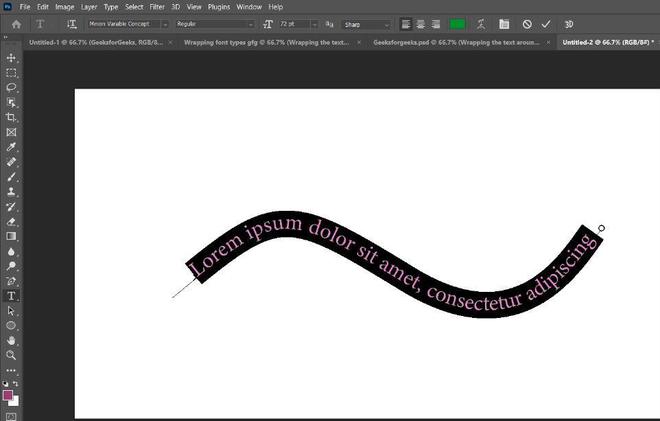Cancel current text edits
The image size is (660, 421).
point(527,23)
